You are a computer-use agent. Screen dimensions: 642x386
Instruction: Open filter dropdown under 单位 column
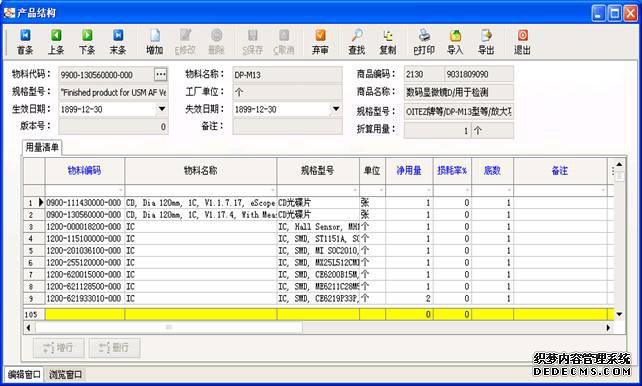(381, 190)
